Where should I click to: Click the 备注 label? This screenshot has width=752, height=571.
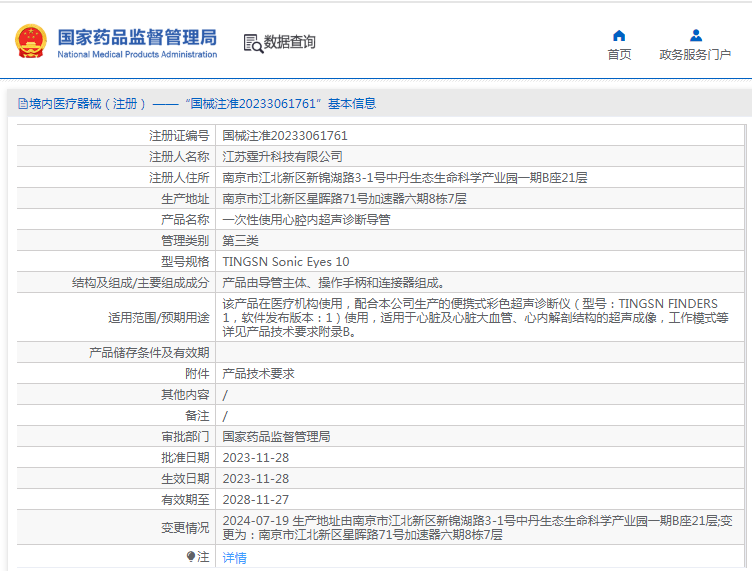pos(197,416)
